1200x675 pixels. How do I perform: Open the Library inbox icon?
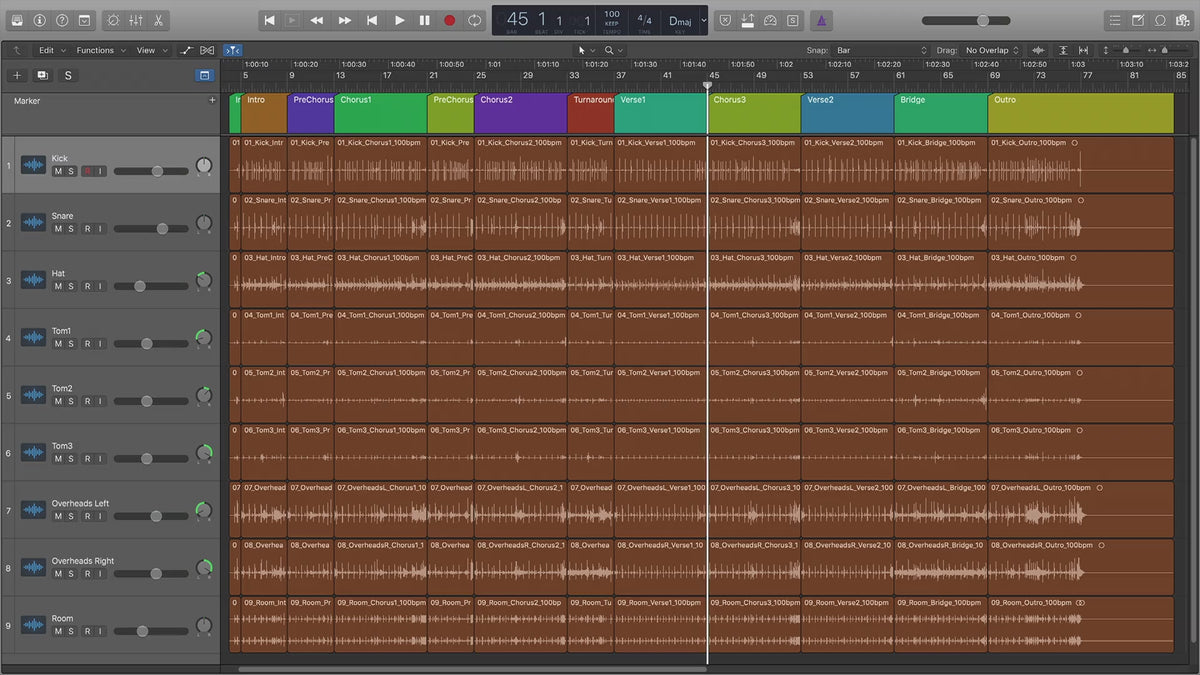pyautogui.click(x=16, y=20)
